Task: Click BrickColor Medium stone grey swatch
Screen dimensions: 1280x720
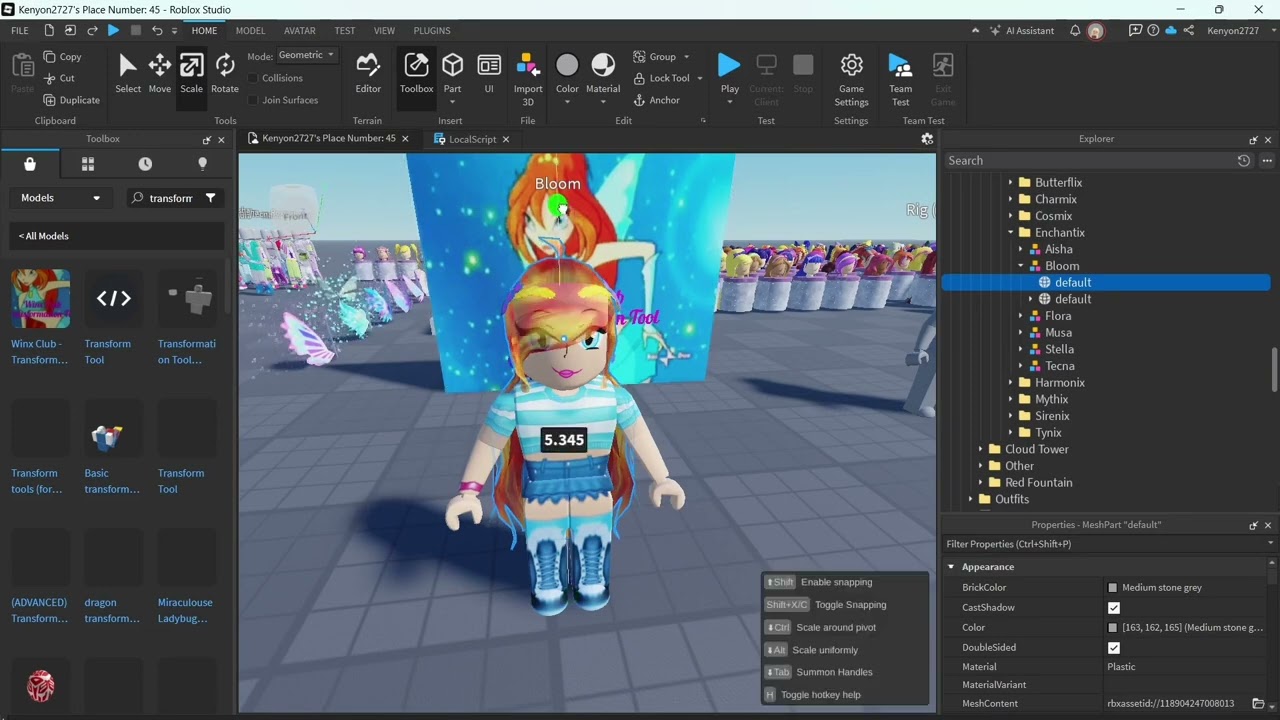Action: point(1112,588)
